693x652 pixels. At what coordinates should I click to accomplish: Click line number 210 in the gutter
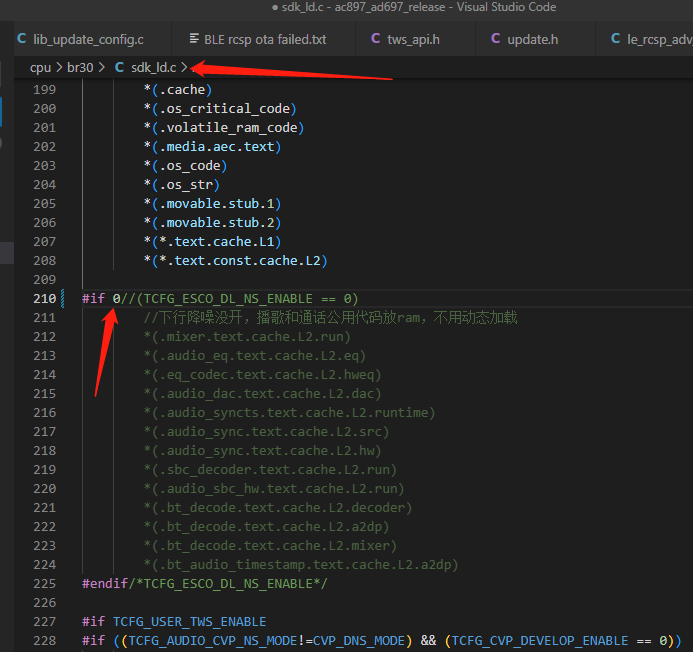(x=45, y=299)
